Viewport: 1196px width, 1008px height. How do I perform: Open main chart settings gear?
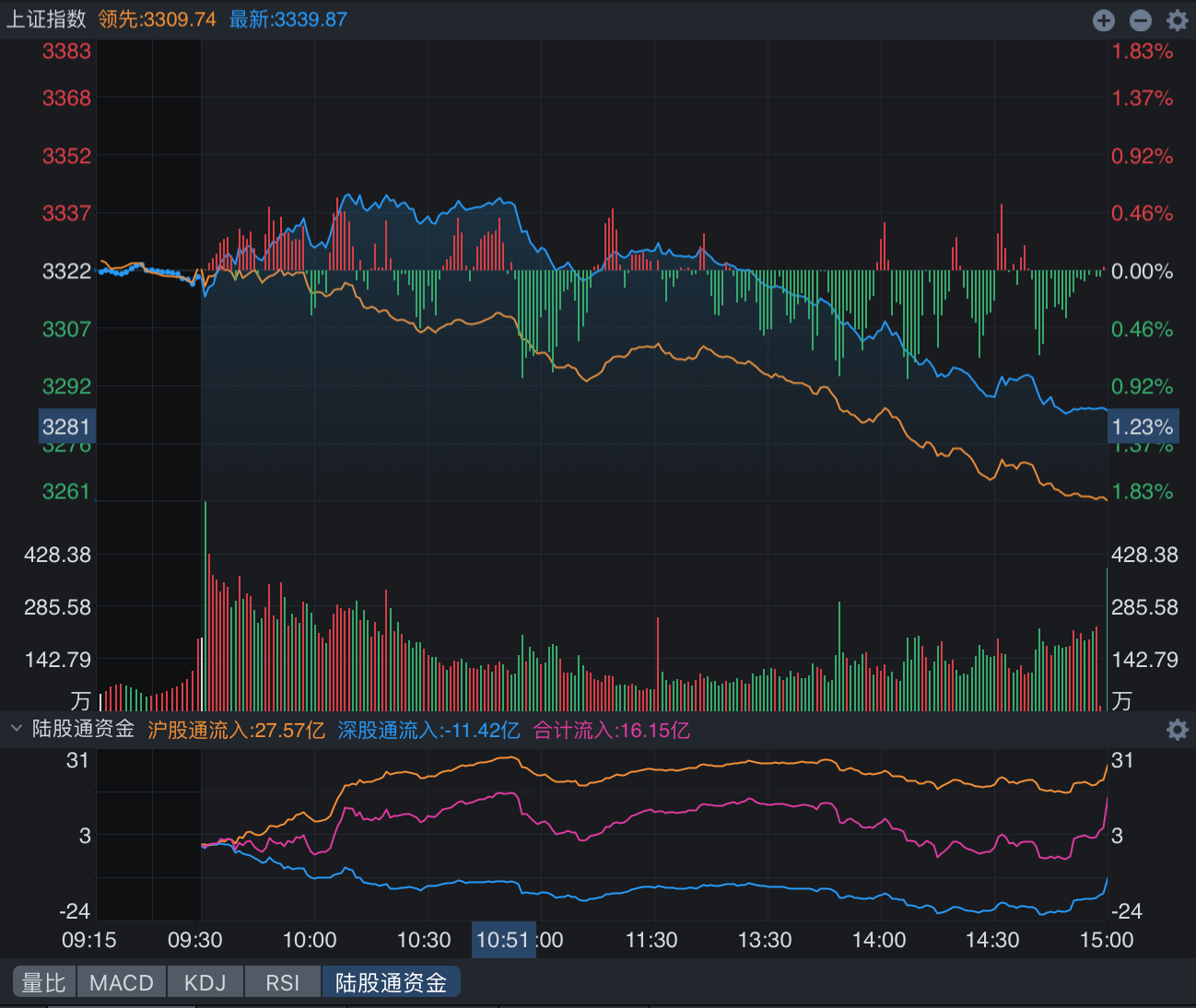[1177, 20]
